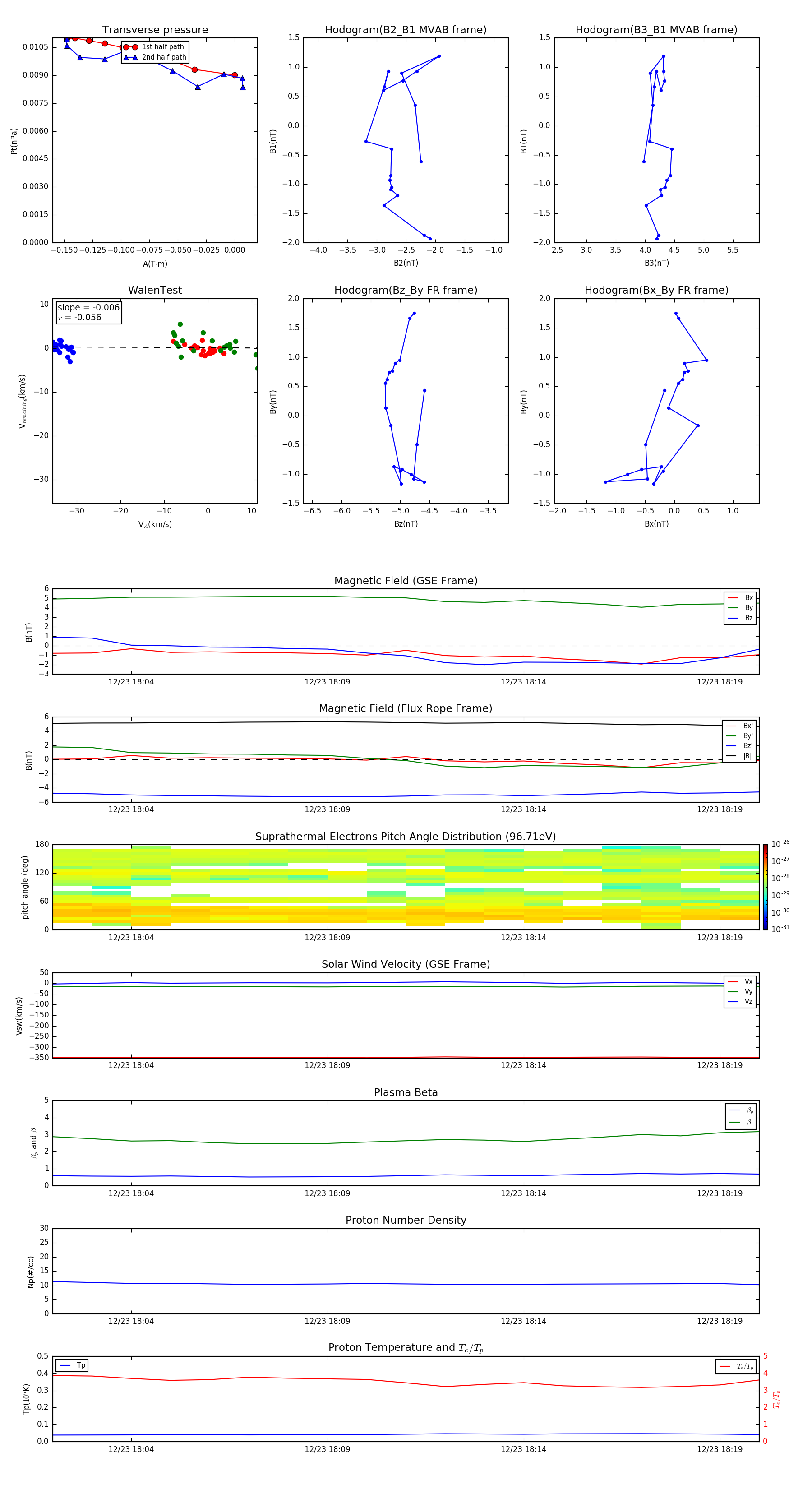Click the 'Proton Temperature and Te/Tp' title
This screenshot has width=812, height=1489.
click(406, 1348)
